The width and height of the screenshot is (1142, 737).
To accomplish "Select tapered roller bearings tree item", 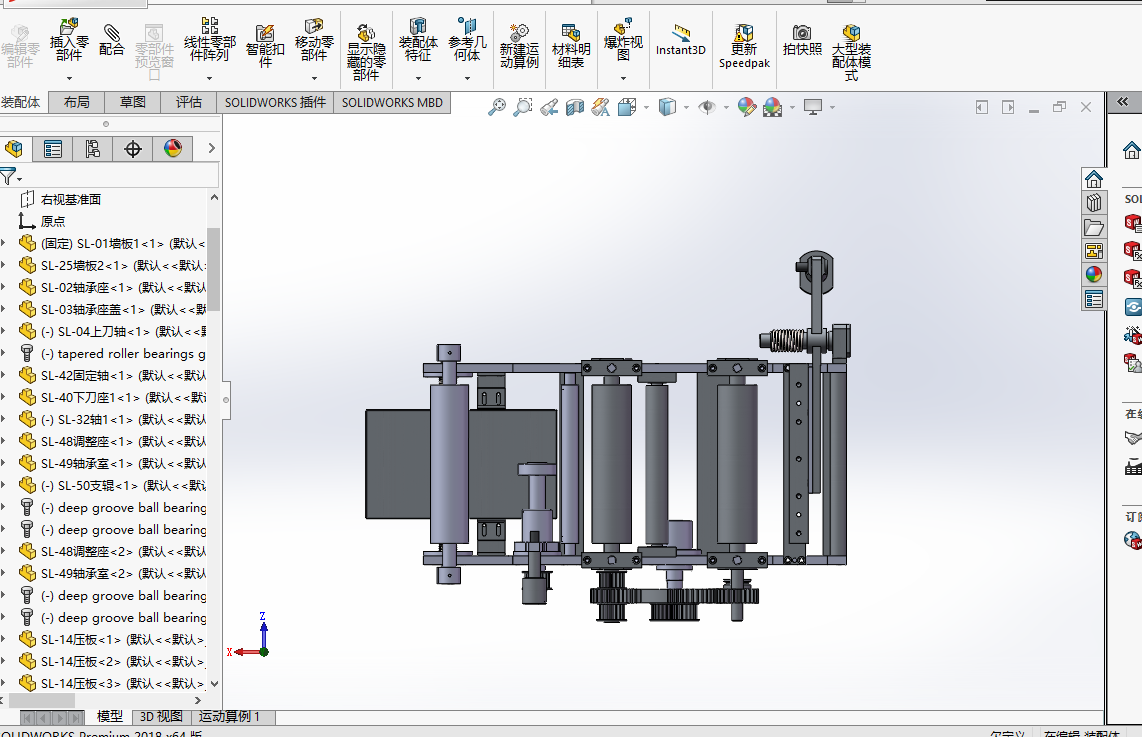I will coord(113,353).
